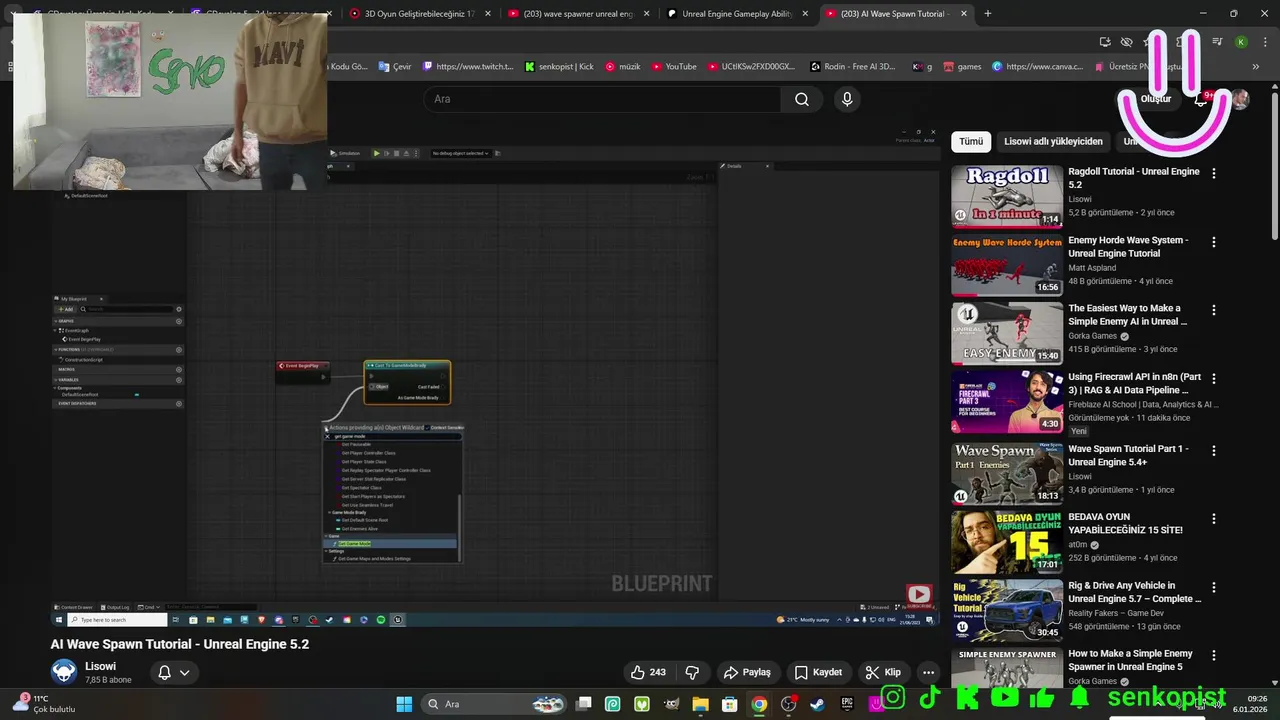1280x720 pixels.
Task: Open File Explorer from taskbar
Action: 700,704
